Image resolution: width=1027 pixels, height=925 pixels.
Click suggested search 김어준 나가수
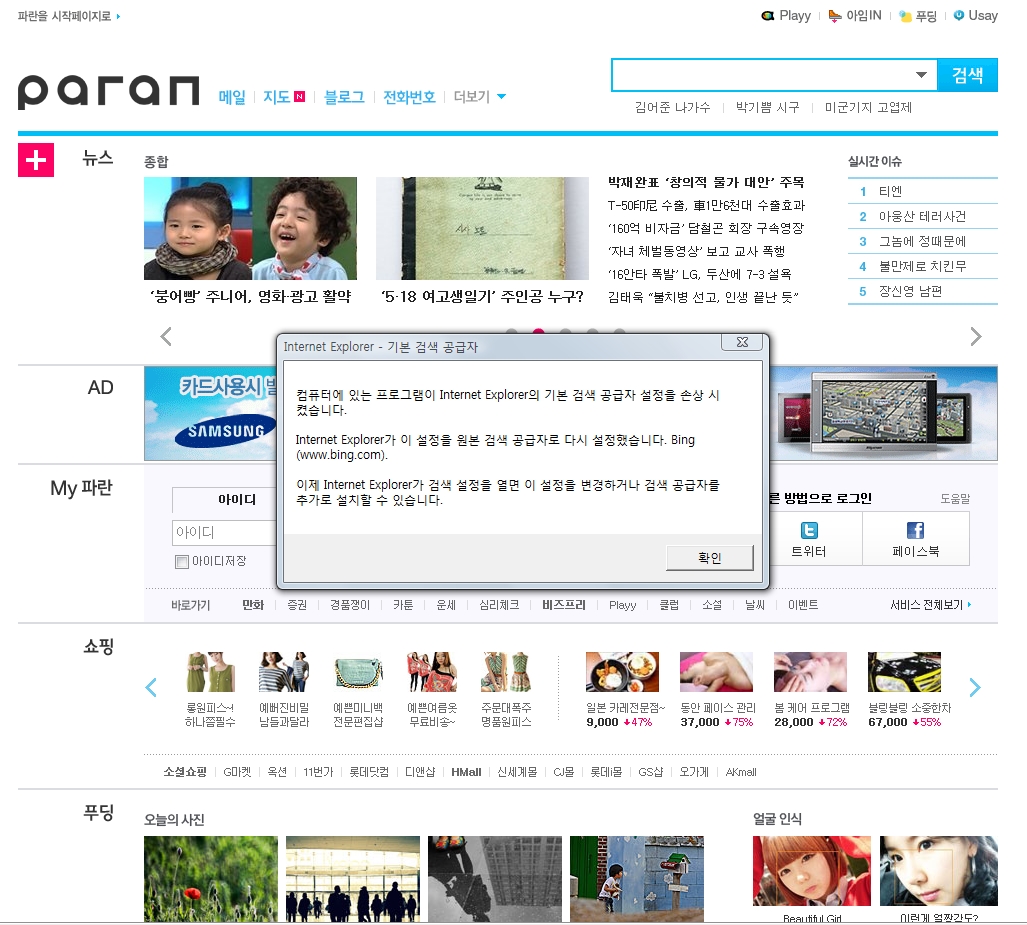click(x=672, y=107)
